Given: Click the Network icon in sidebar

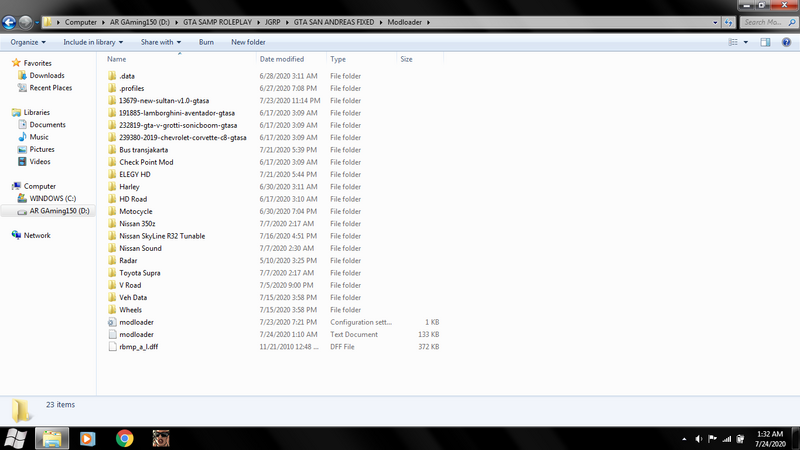Looking at the screenshot, I should (16, 235).
